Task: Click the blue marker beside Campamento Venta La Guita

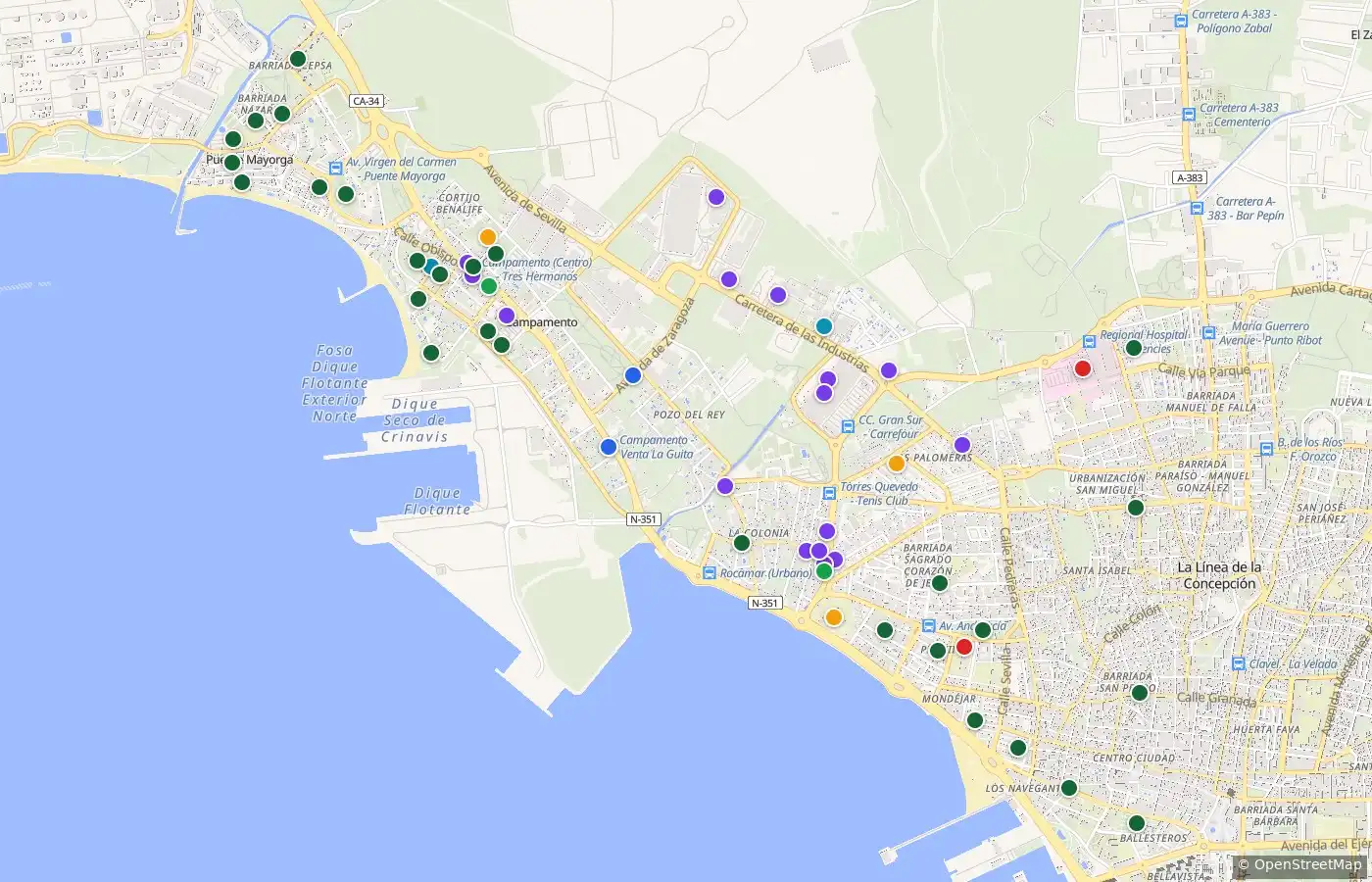Action: 609,447
